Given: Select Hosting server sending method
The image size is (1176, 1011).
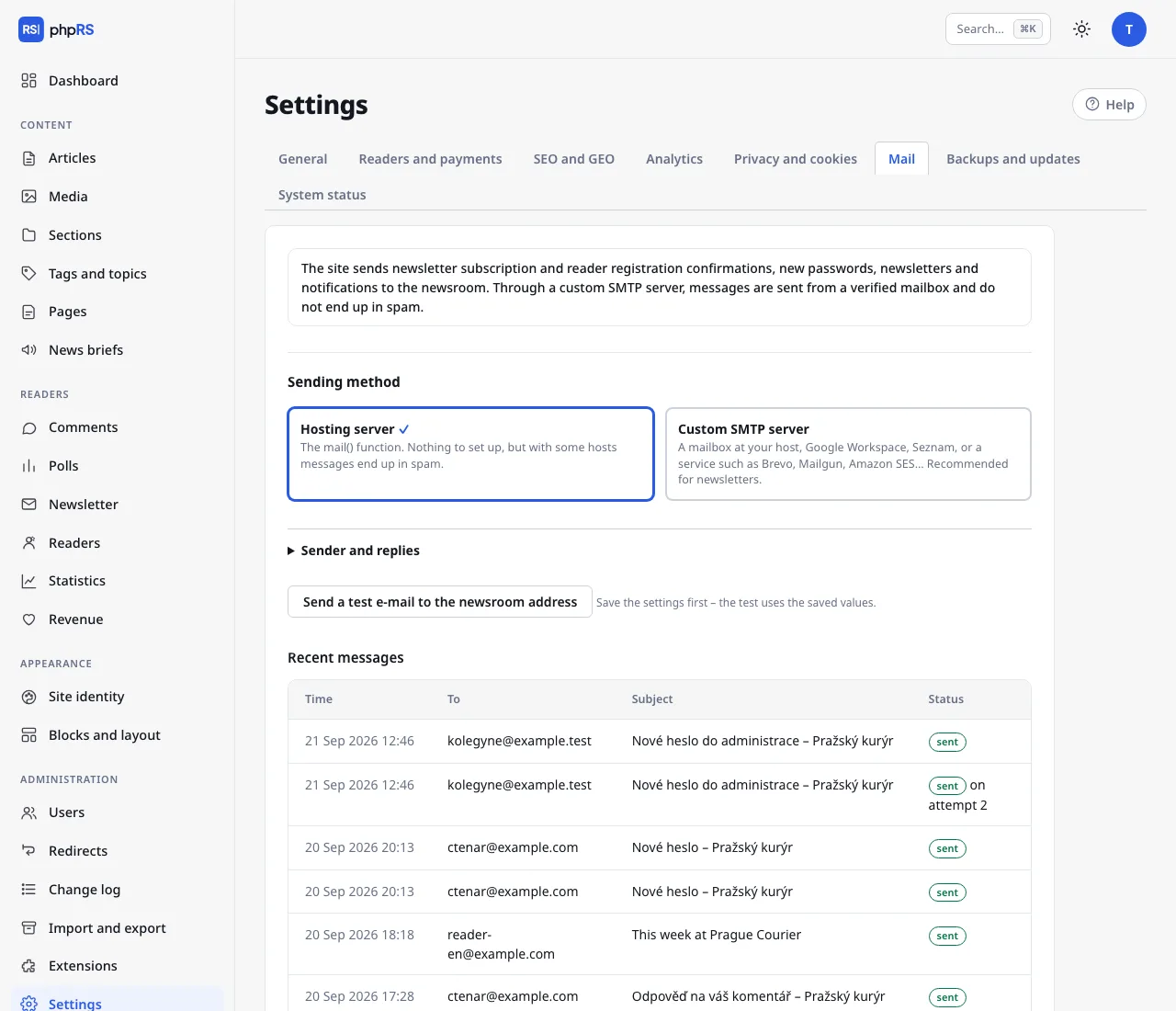Looking at the screenshot, I should (x=470, y=454).
